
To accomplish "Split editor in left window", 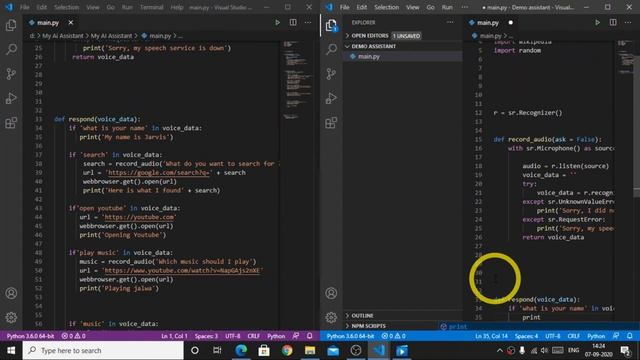I will pyautogui.click(x=293, y=22).
